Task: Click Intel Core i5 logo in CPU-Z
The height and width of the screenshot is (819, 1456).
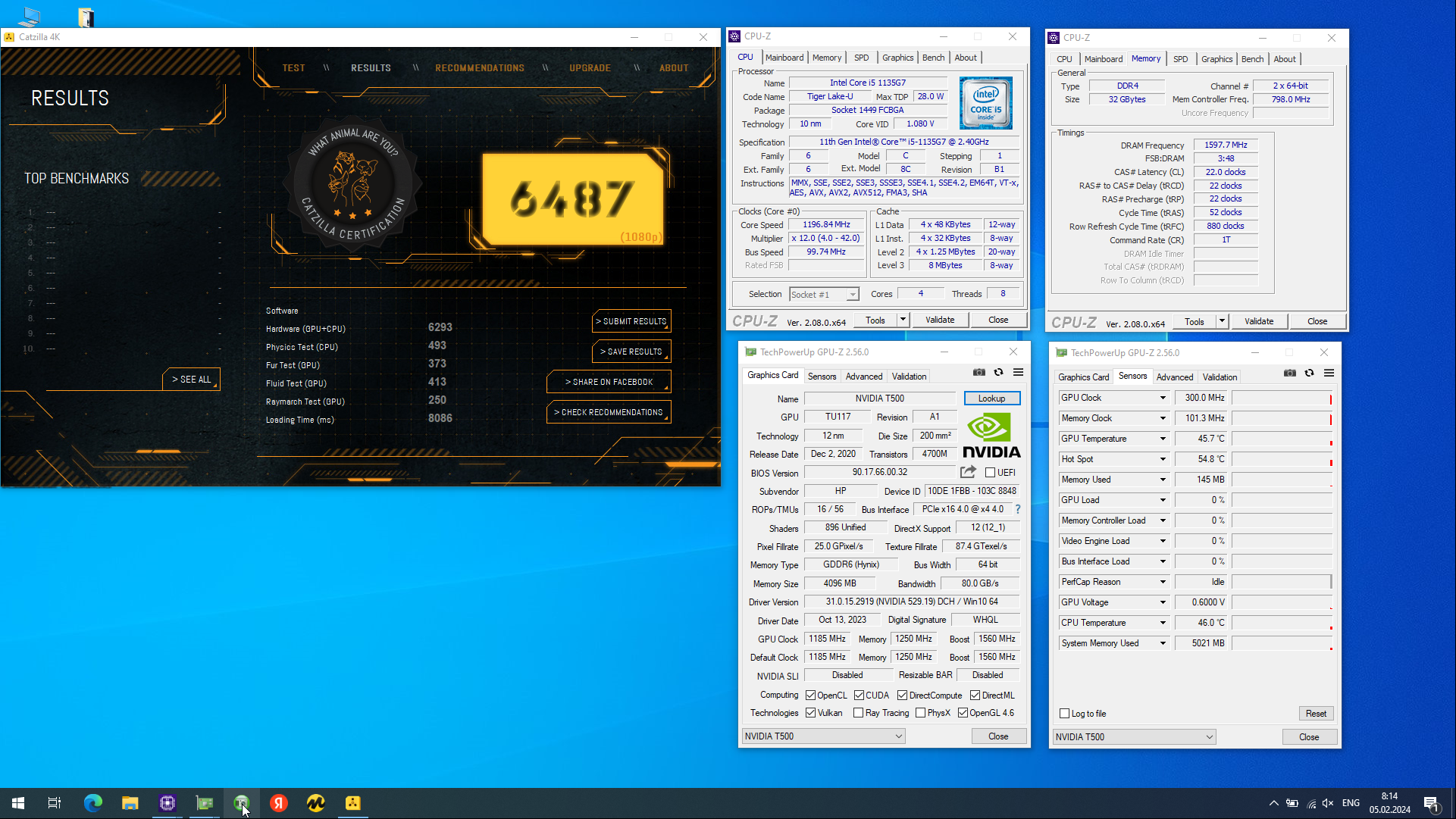Action: point(986,103)
